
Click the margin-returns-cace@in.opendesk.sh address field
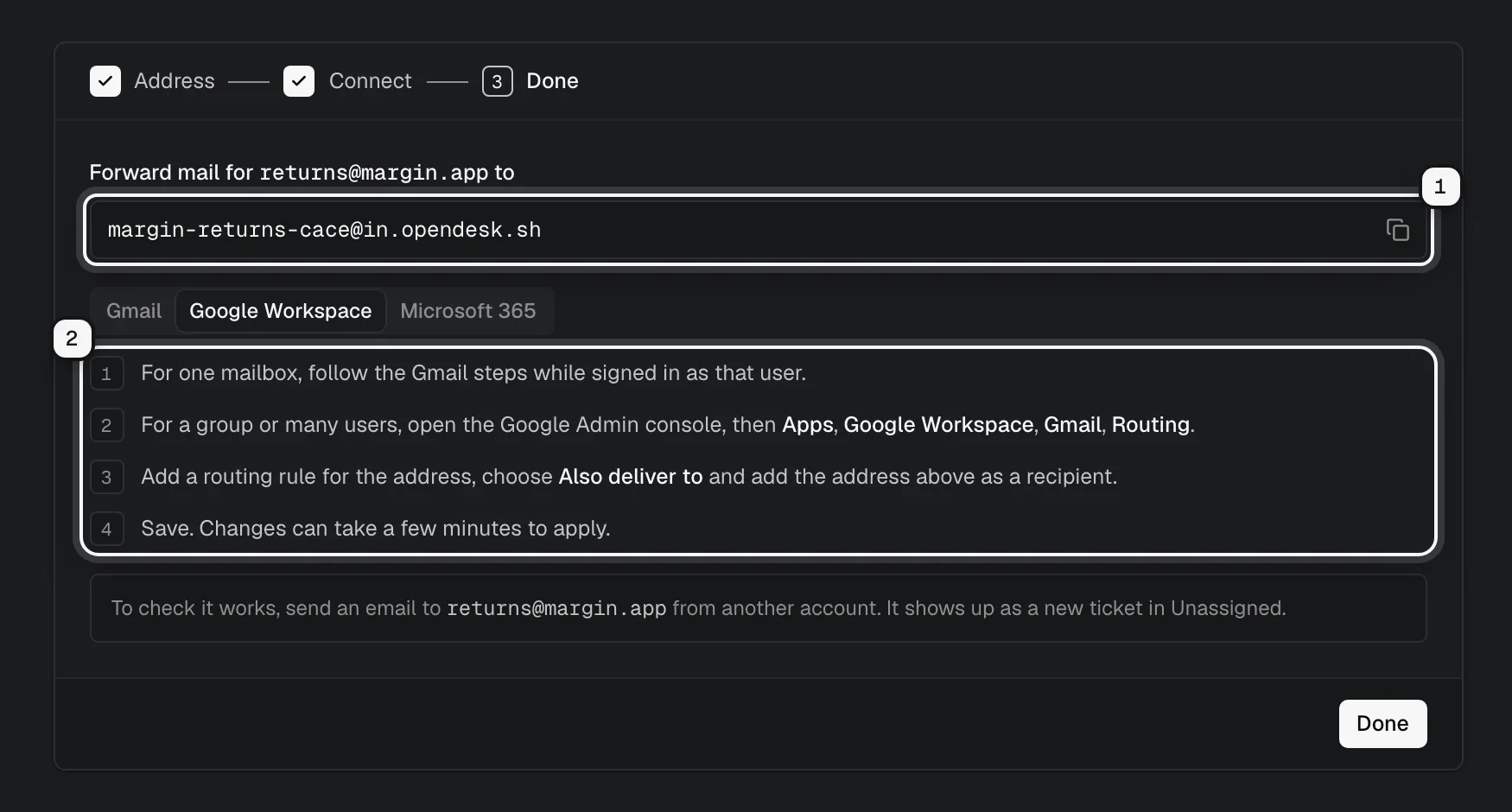[759, 230]
